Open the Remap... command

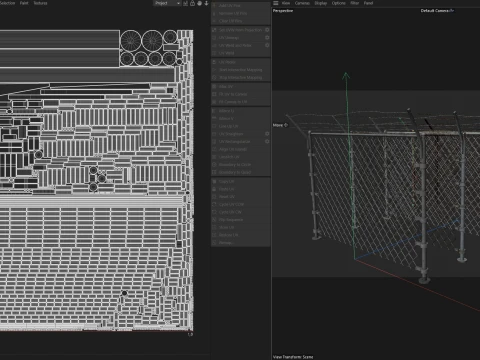click(240, 243)
